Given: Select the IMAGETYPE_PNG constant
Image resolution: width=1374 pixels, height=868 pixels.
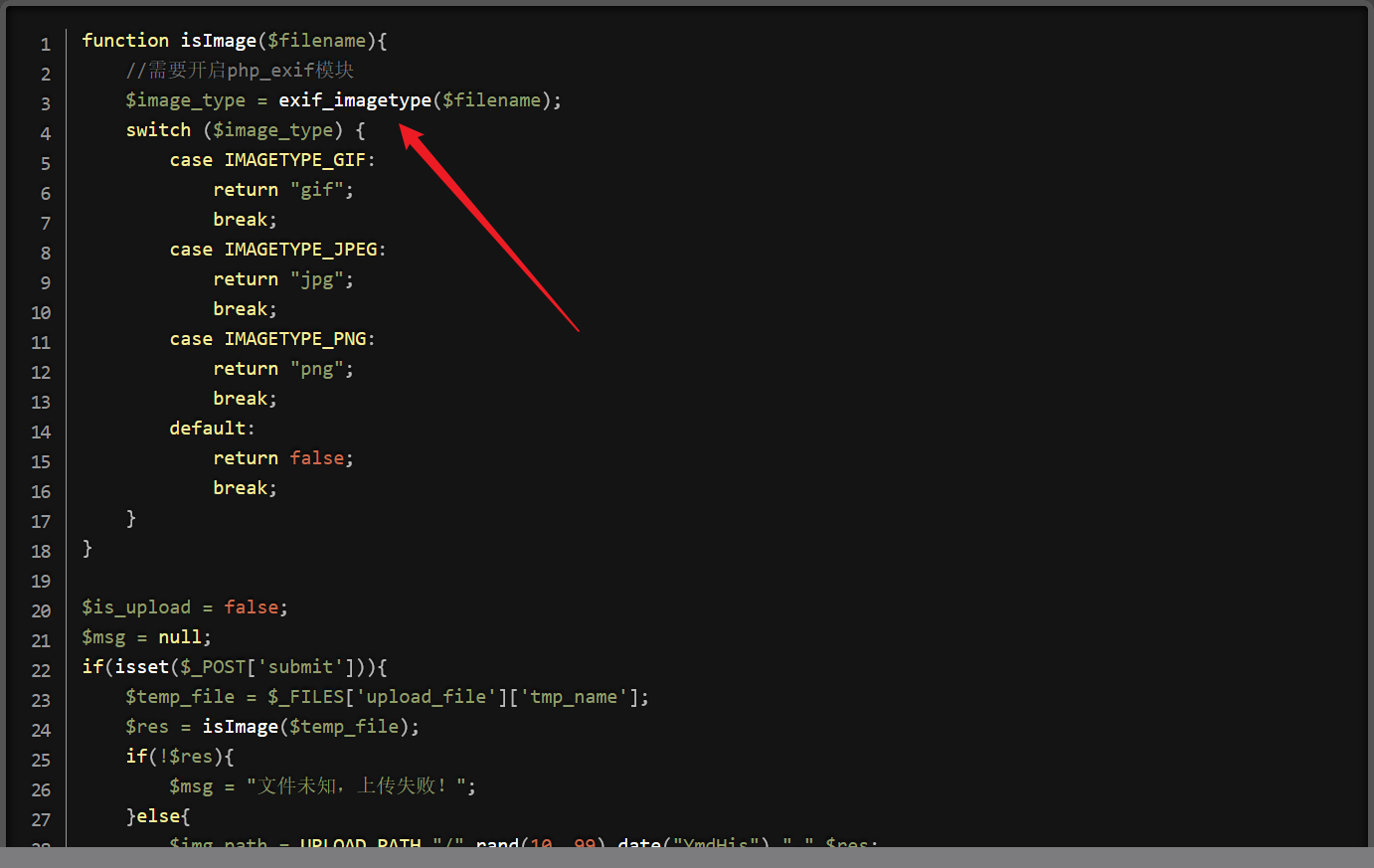Looking at the screenshot, I should 295,339.
